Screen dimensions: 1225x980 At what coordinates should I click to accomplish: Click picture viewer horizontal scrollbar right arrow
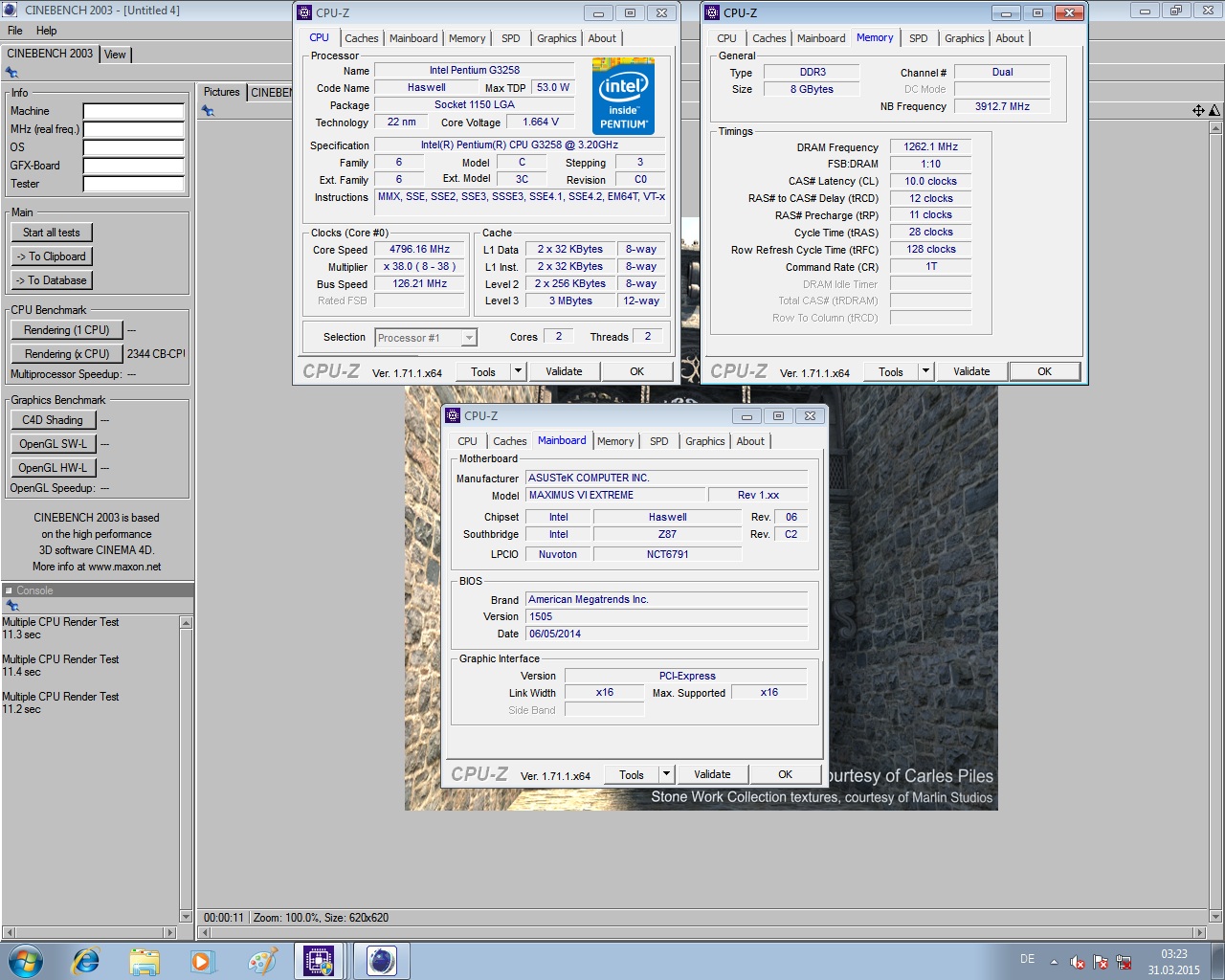pyautogui.click(x=1200, y=932)
